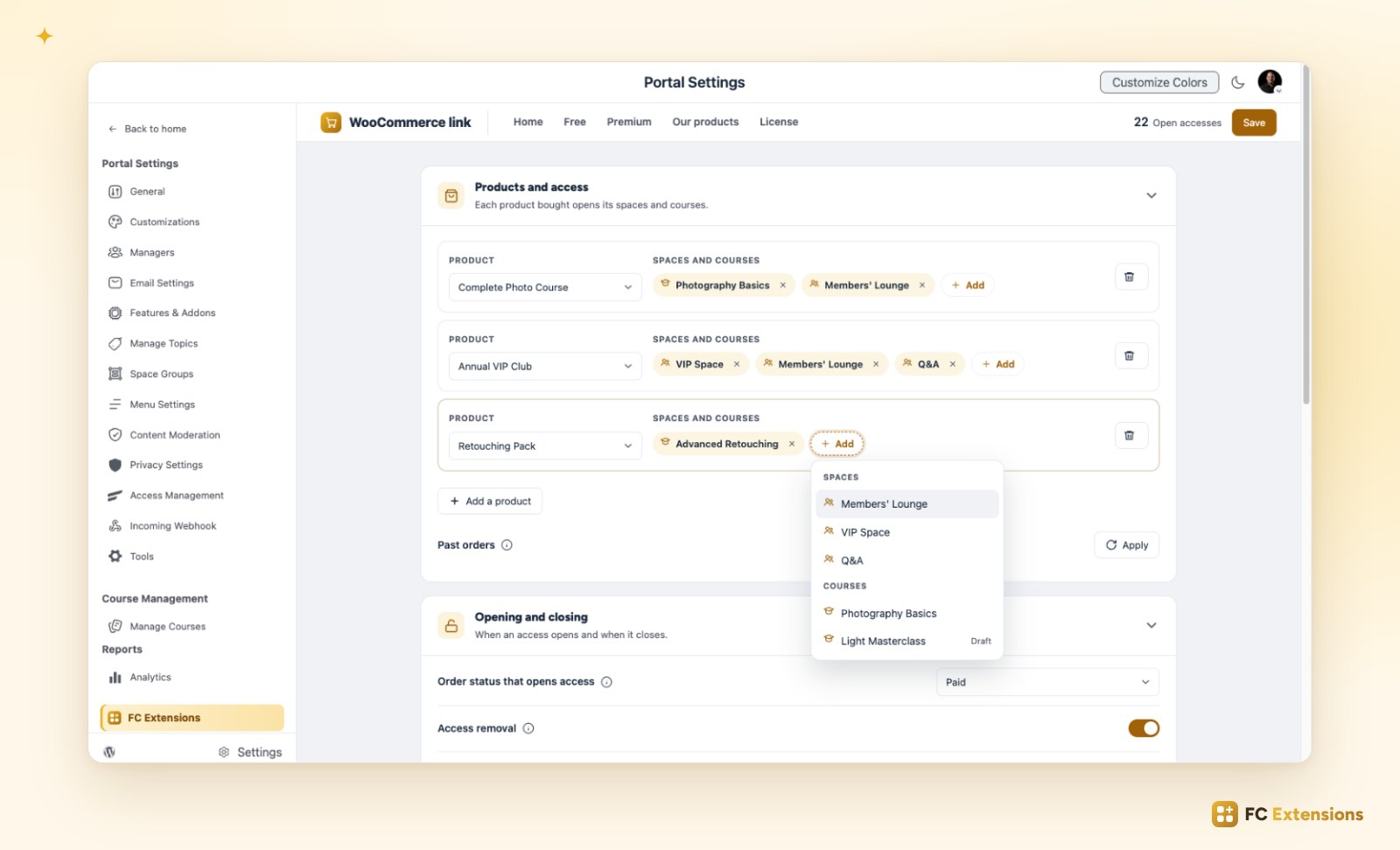
Task: Switch to the License tab
Action: pos(779,122)
